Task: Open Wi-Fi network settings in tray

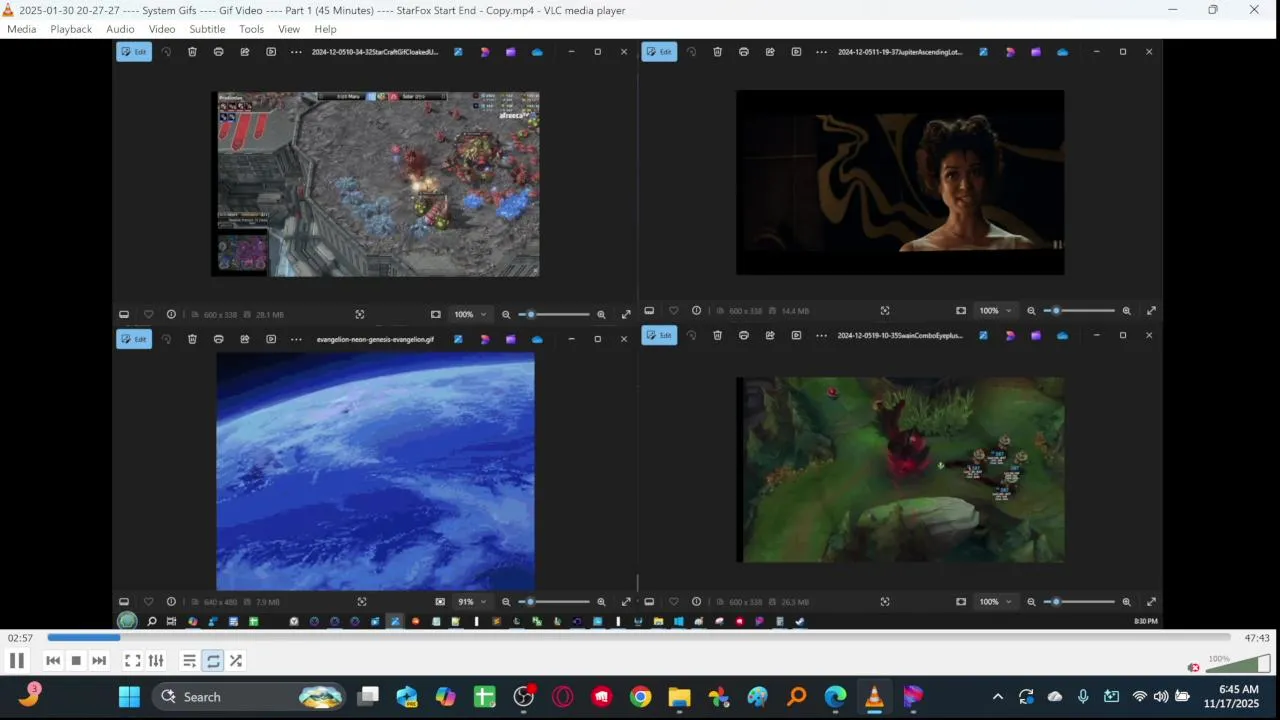Action: click(1139, 697)
